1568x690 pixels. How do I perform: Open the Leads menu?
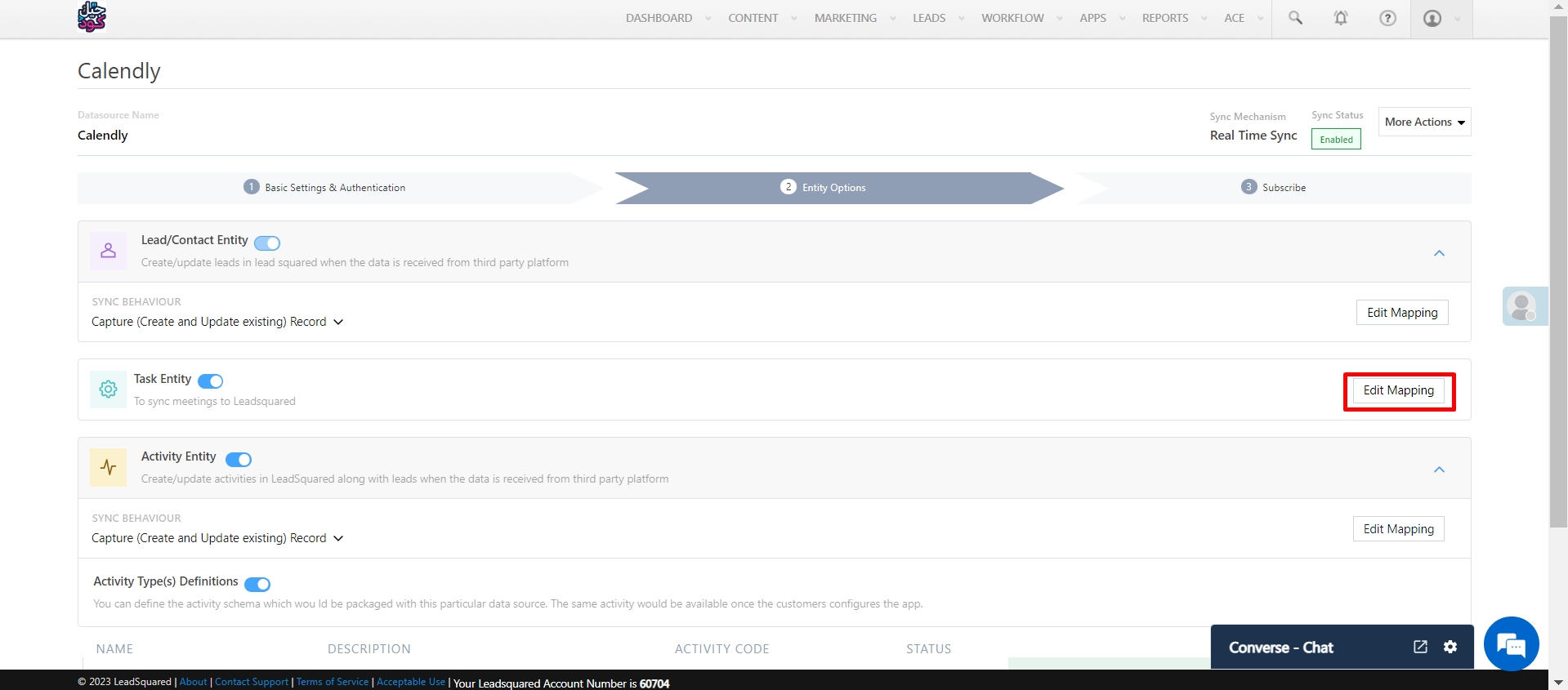[929, 18]
